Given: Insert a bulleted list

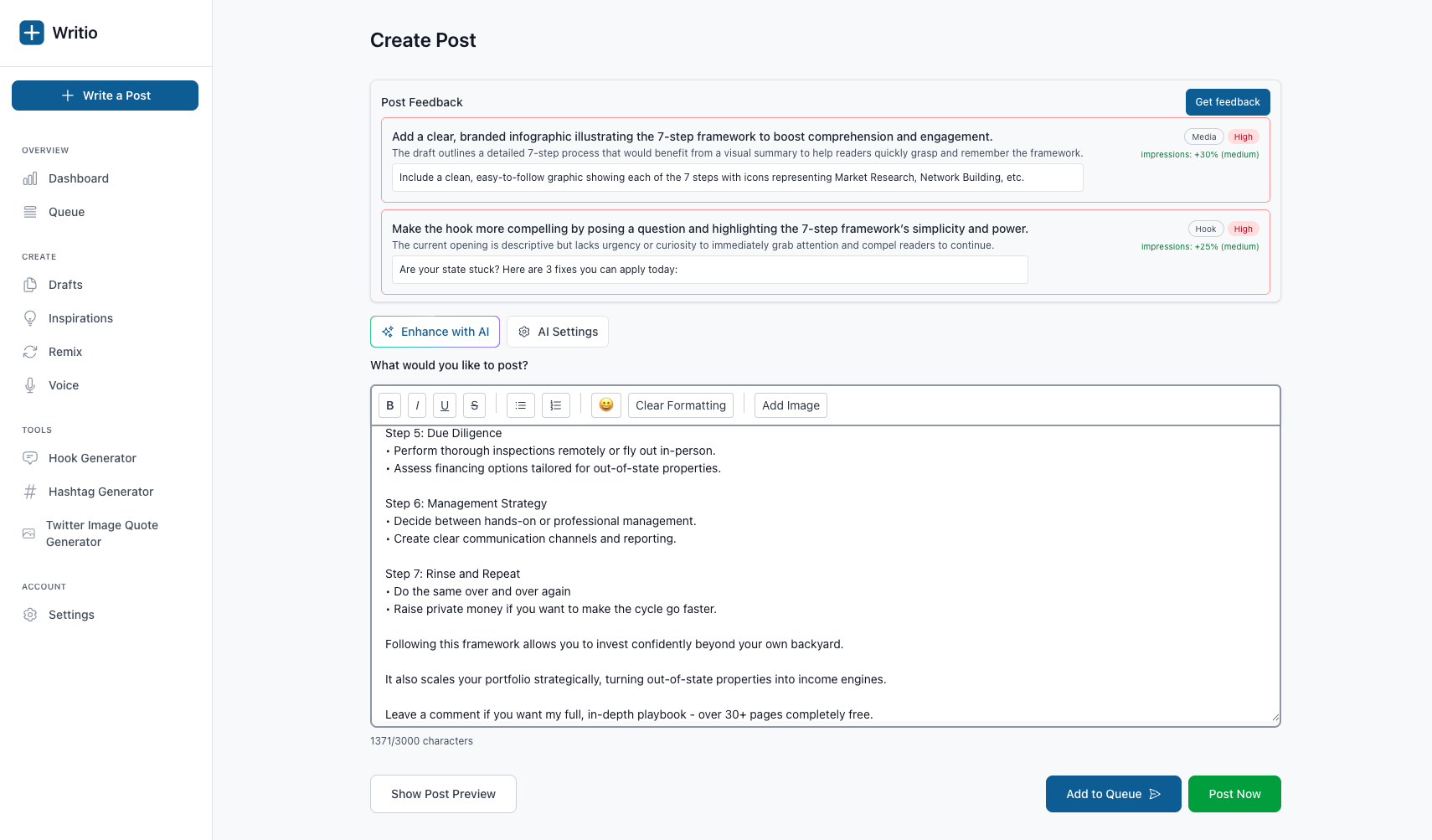Looking at the screenshot, I should click(520, 405).
